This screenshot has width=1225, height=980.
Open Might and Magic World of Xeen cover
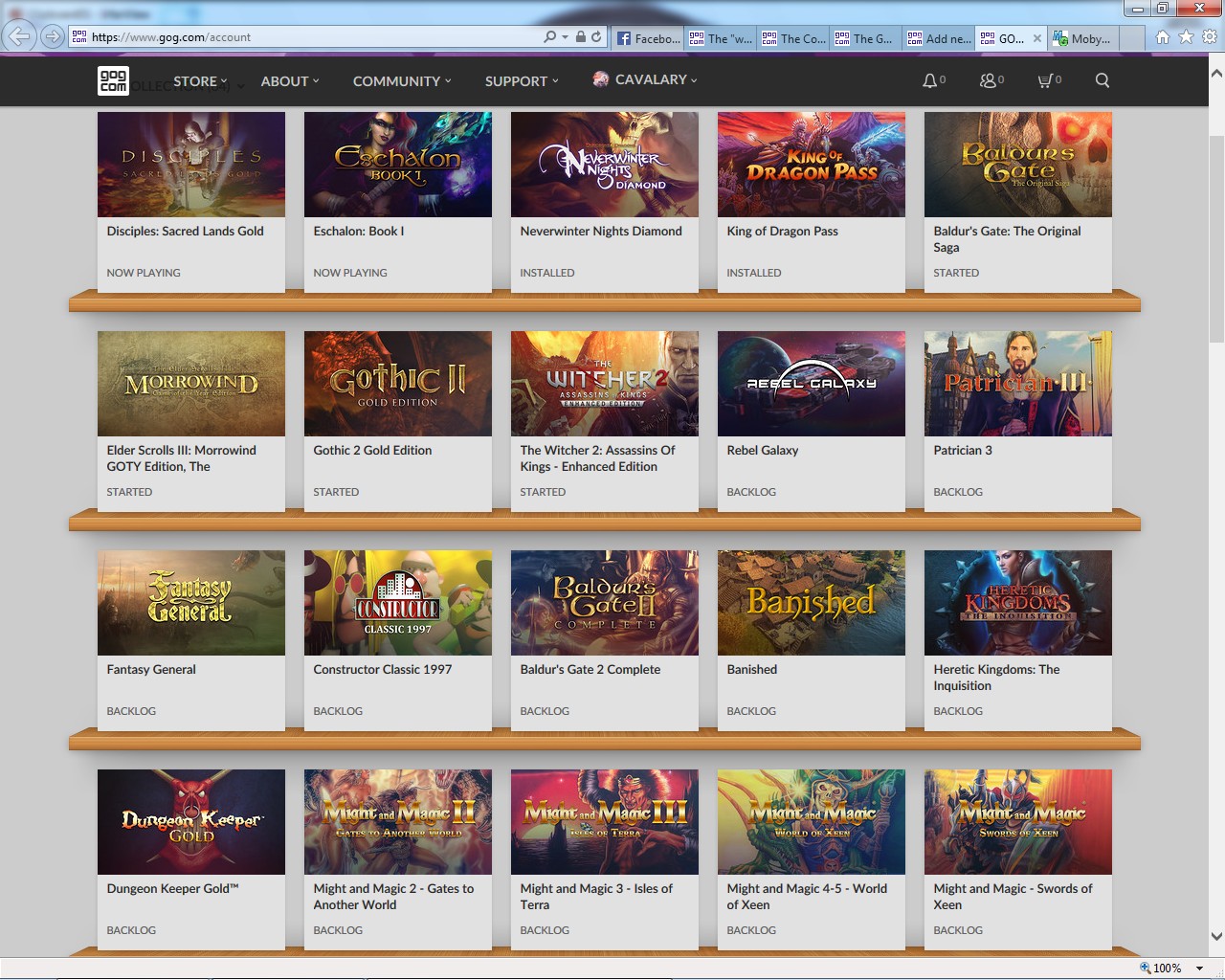click(812, 822)
